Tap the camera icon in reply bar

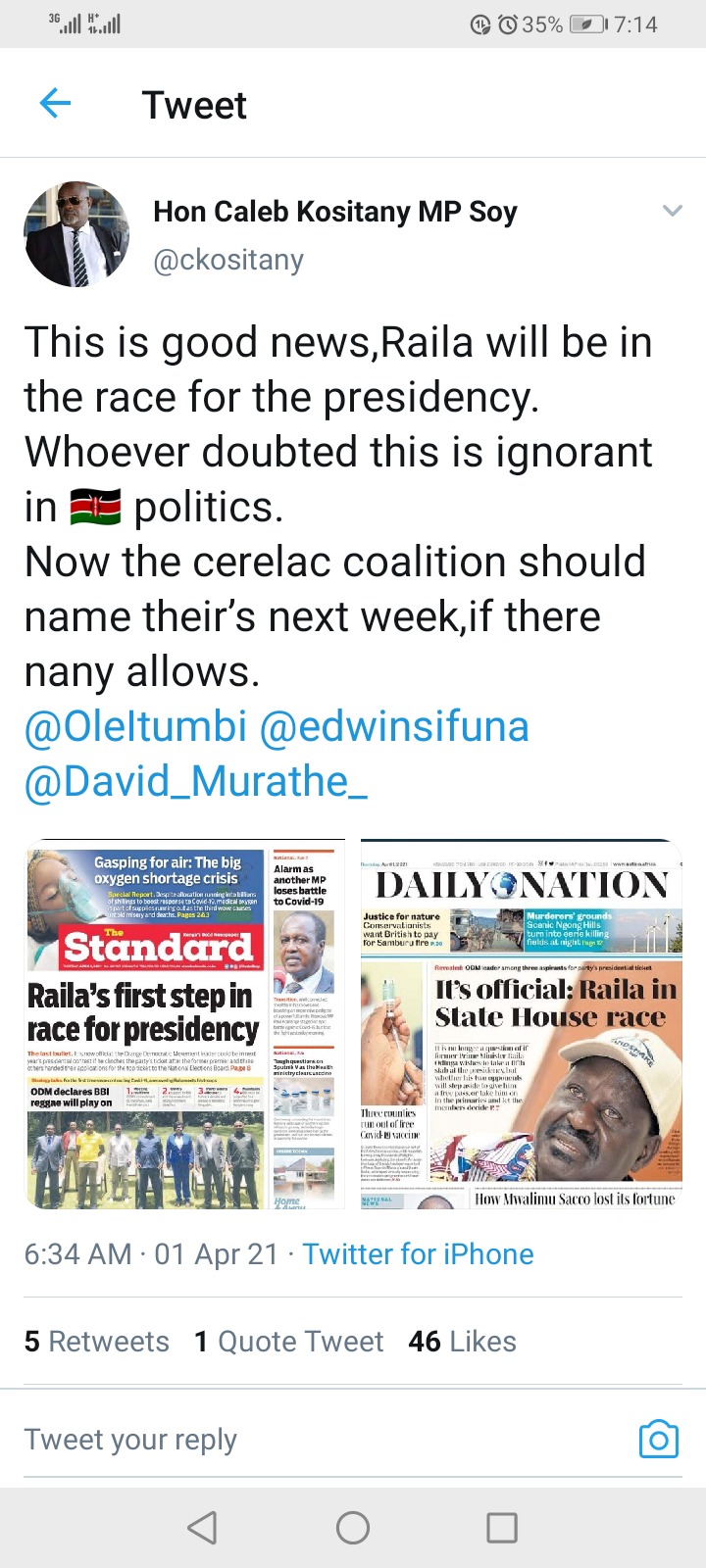click(658, 1439)
